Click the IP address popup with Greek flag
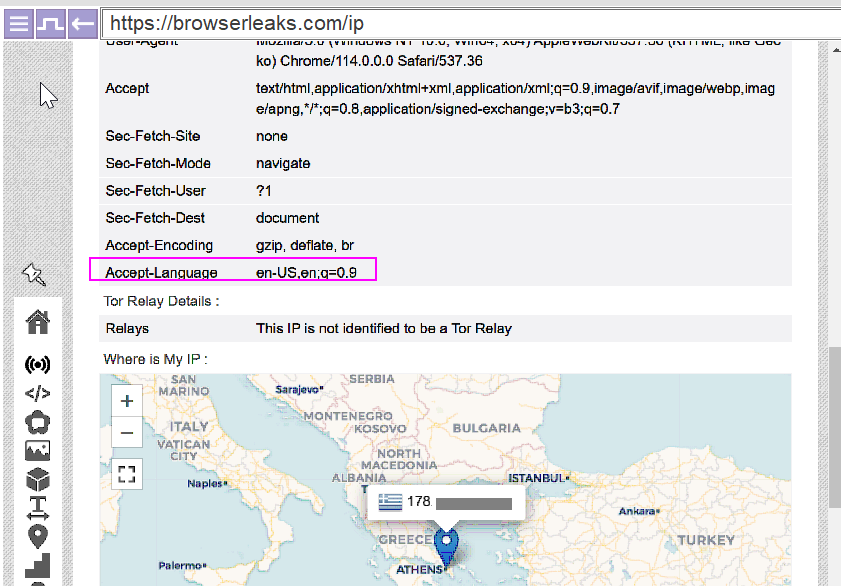 tap(446, 502)
